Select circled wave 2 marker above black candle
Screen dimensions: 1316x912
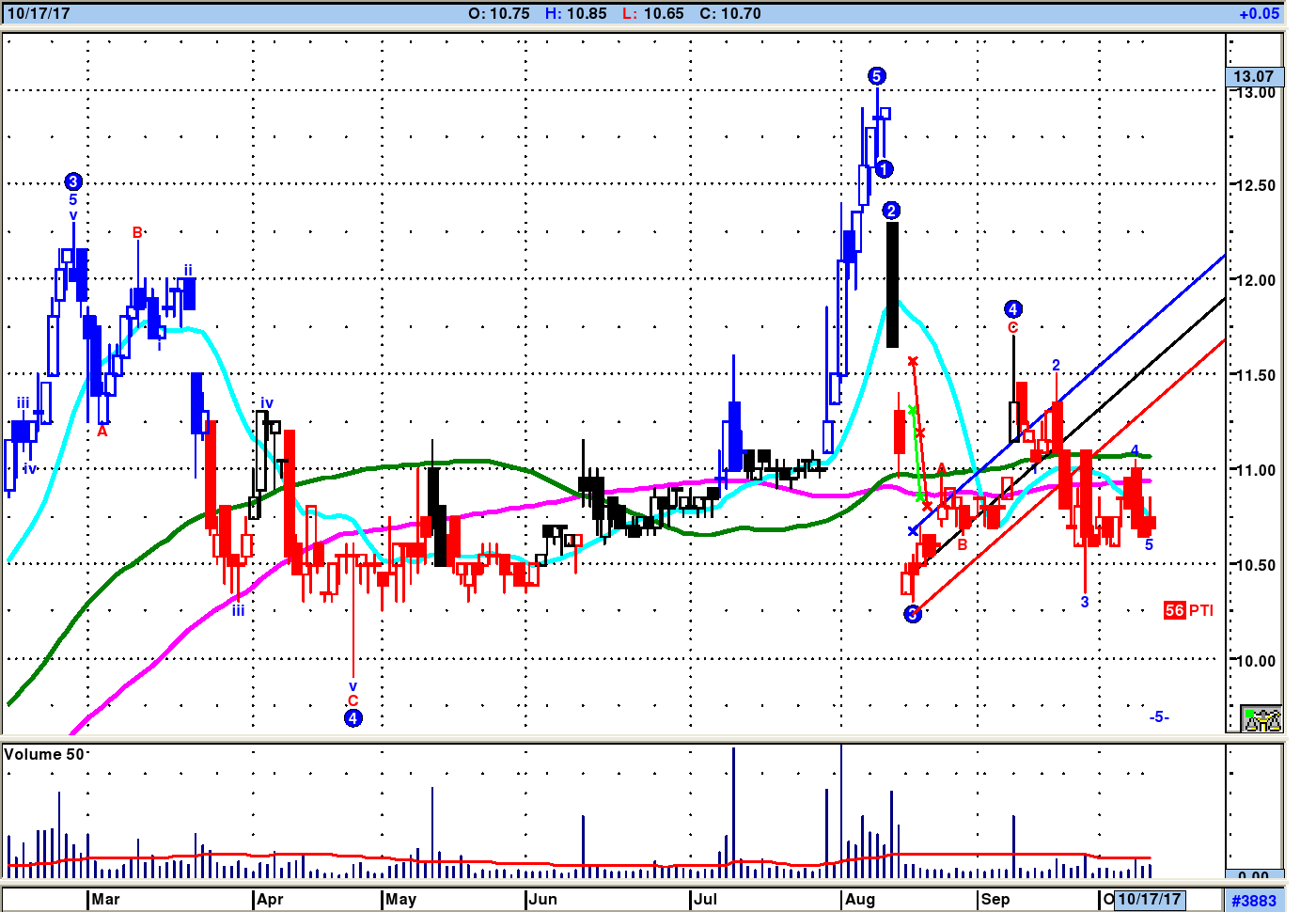coord(891,211)
